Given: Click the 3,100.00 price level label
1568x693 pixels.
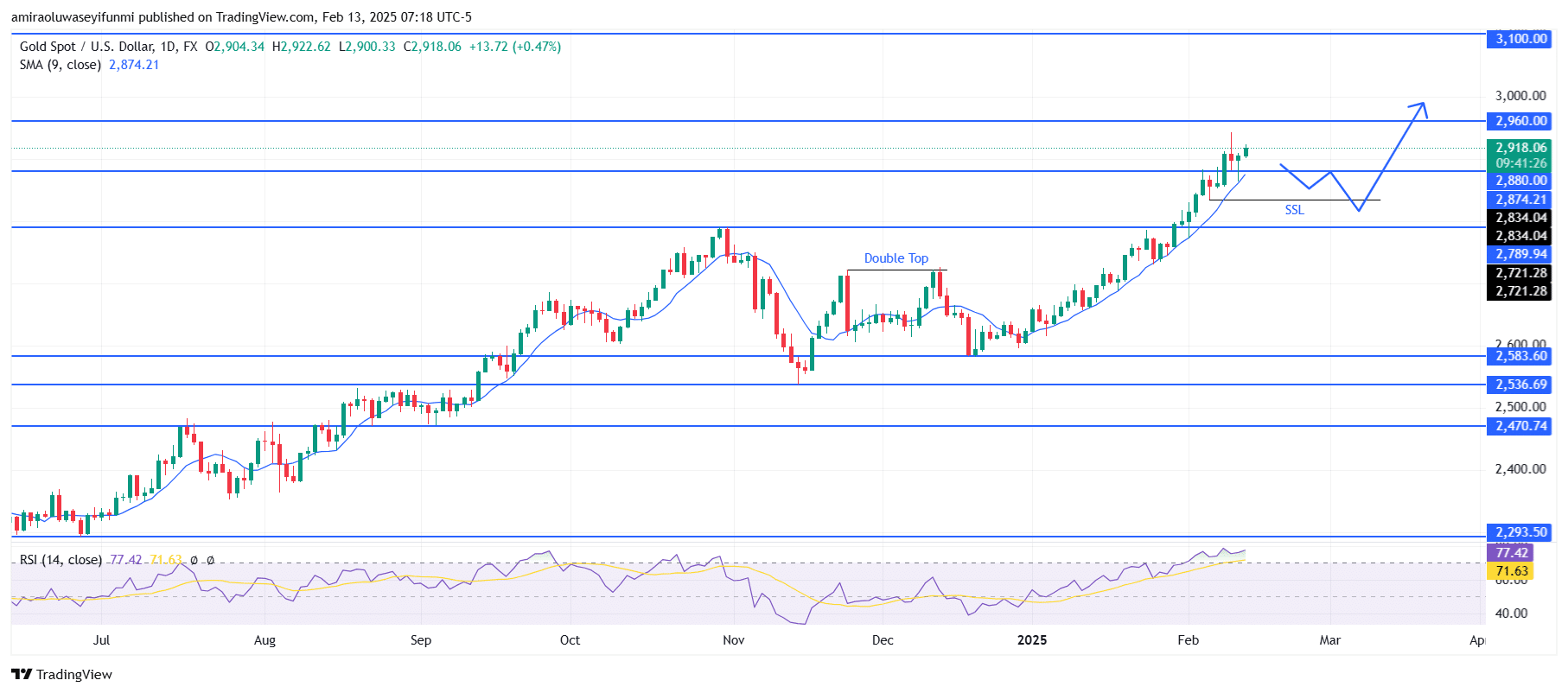Looking at the screenshot, I should tap(1519, 39).
